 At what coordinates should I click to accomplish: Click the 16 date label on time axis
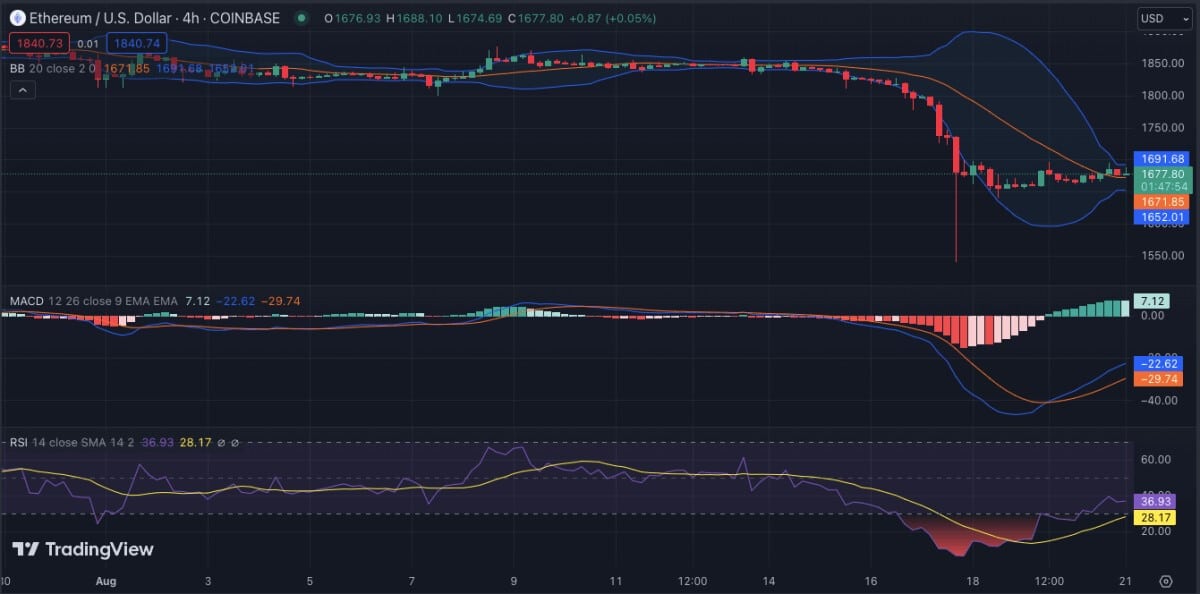(x=871, y=581)
